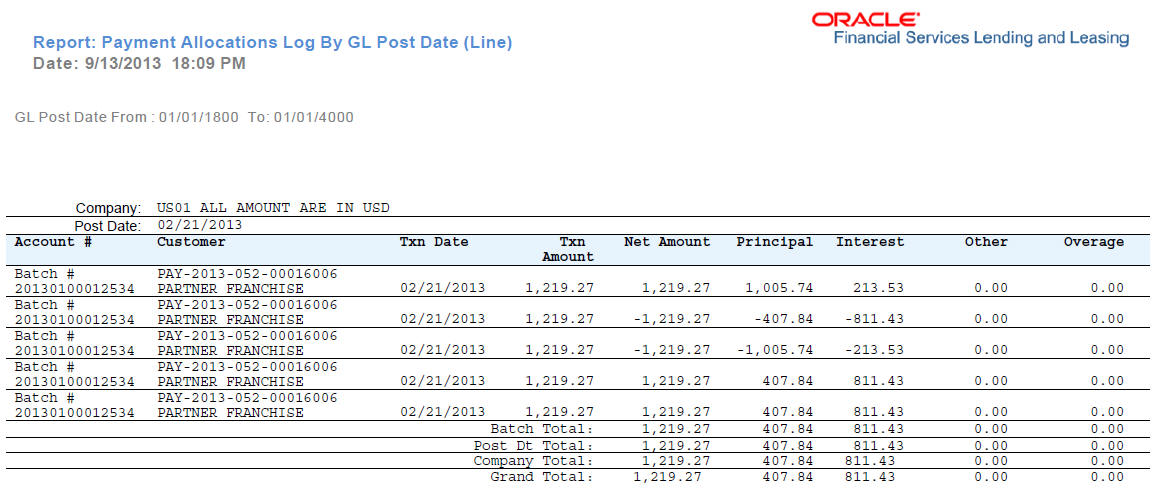
Task: Click the Overage column header
Action: (x=1094, y=242)
